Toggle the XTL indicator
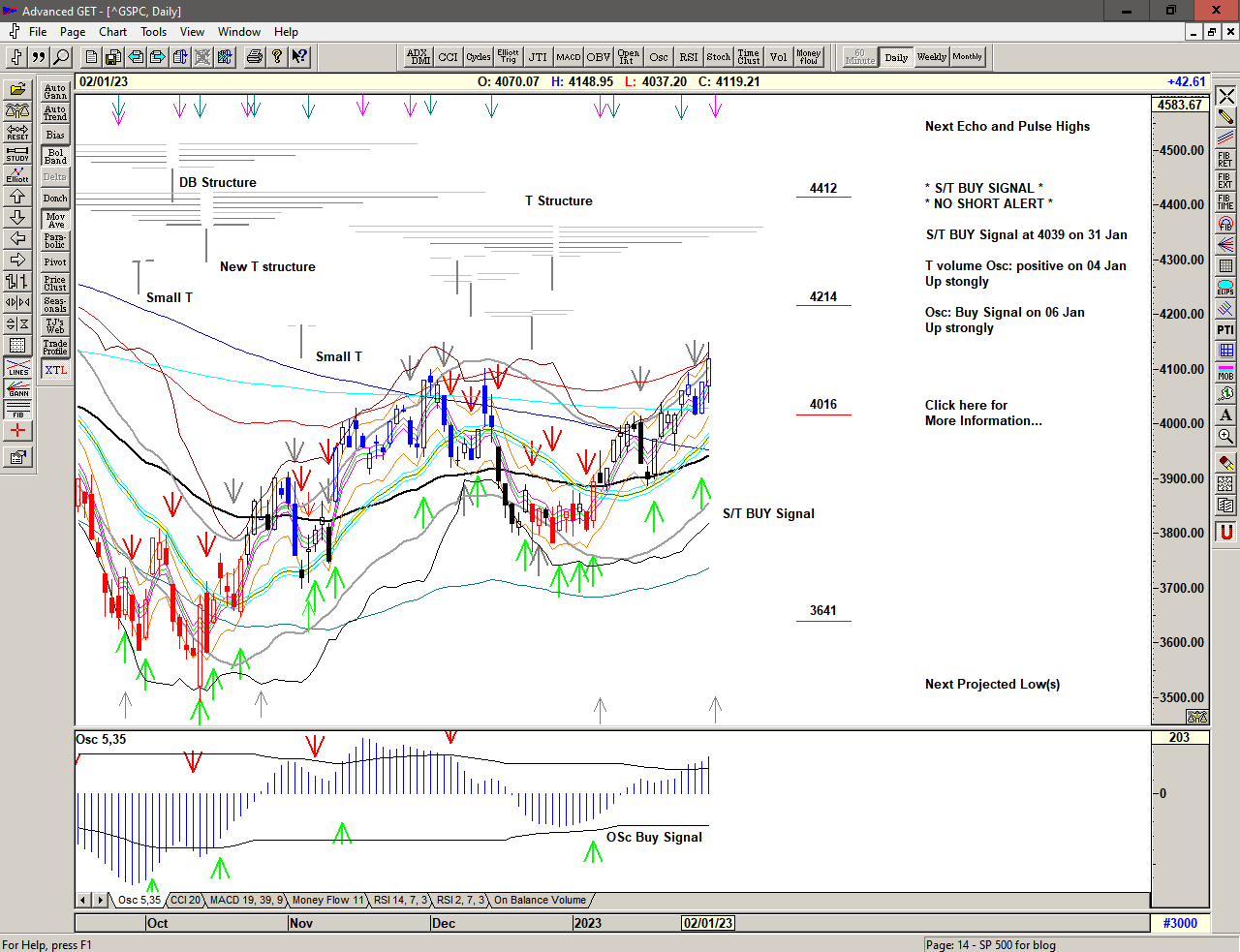 (x=55, y=370)
